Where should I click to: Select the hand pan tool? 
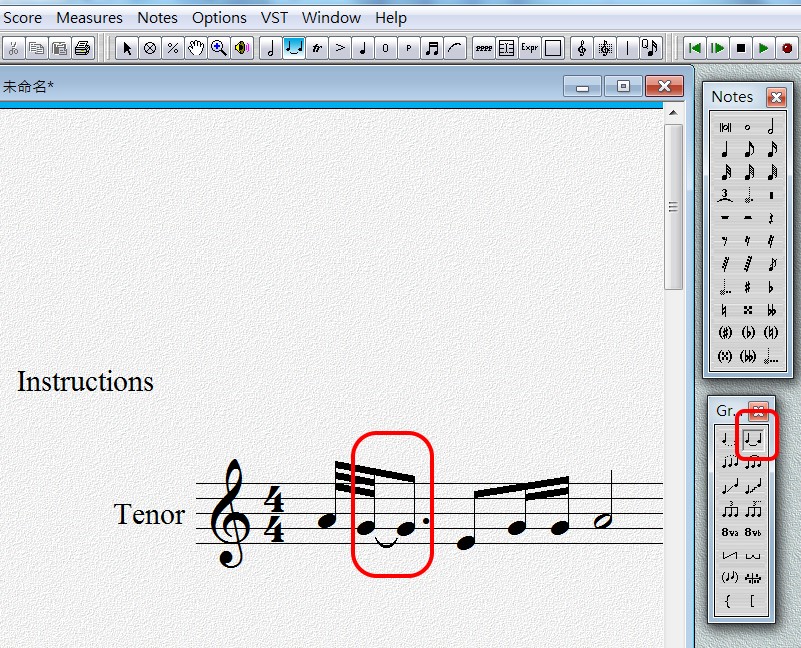click(x=195, y=47)
